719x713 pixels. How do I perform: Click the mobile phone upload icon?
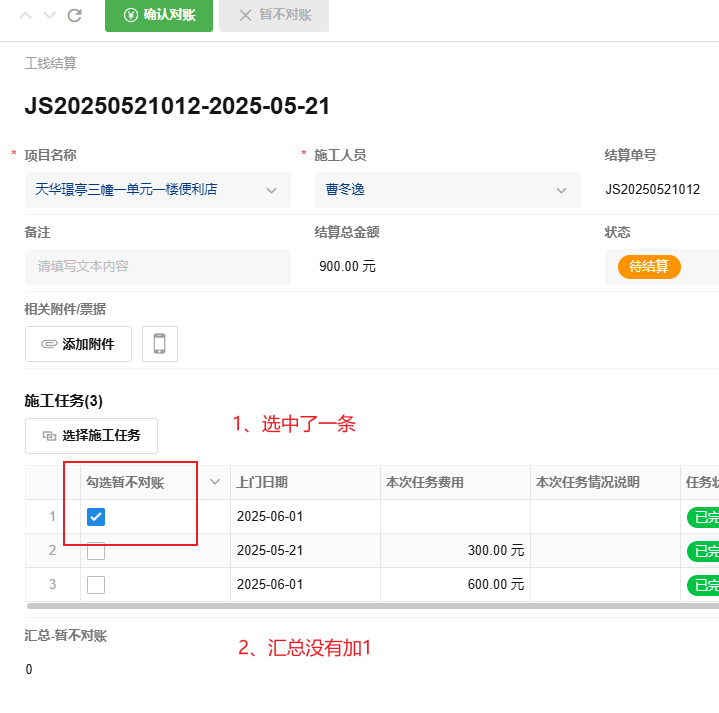[x=159, y=344]
